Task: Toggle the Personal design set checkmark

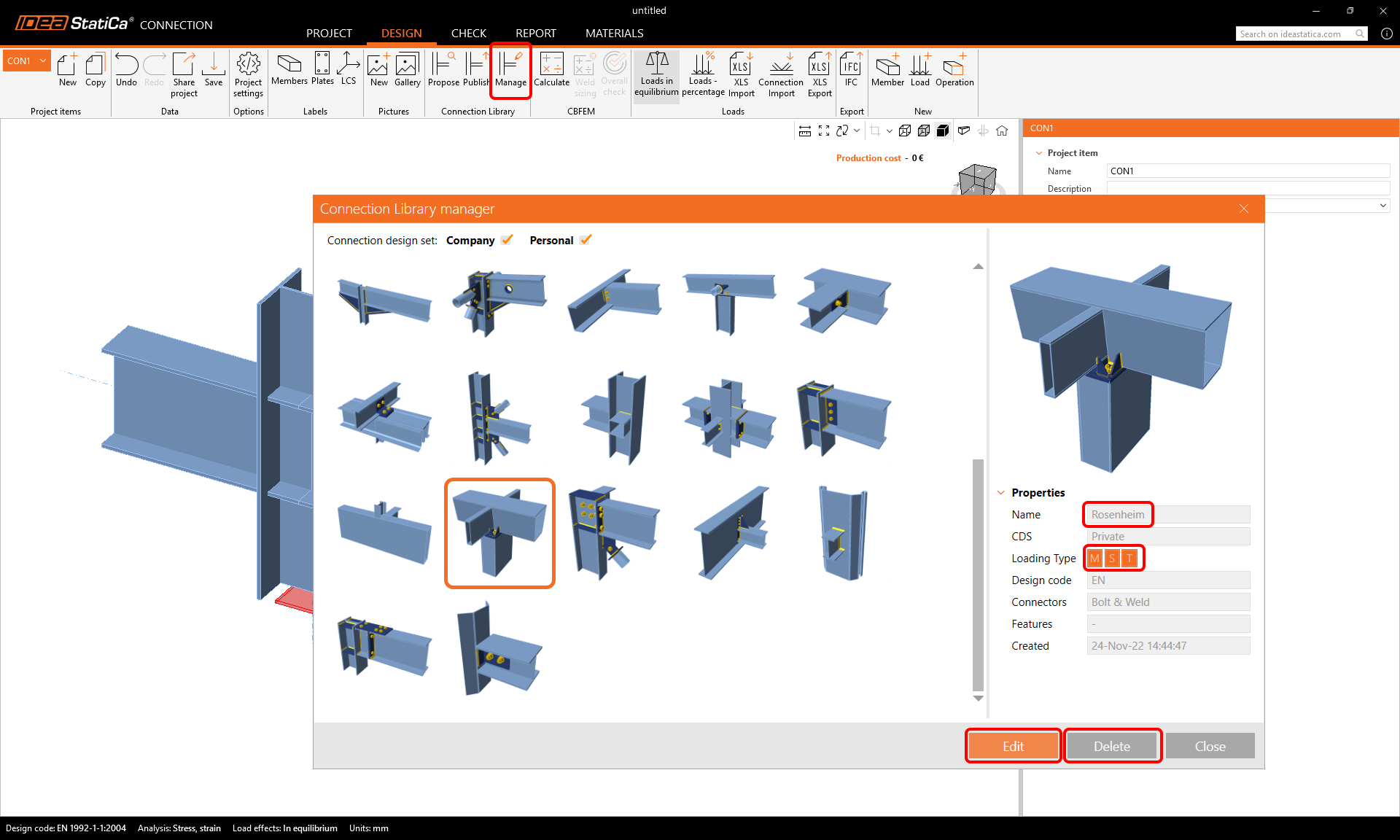Action: click(586, 240)
